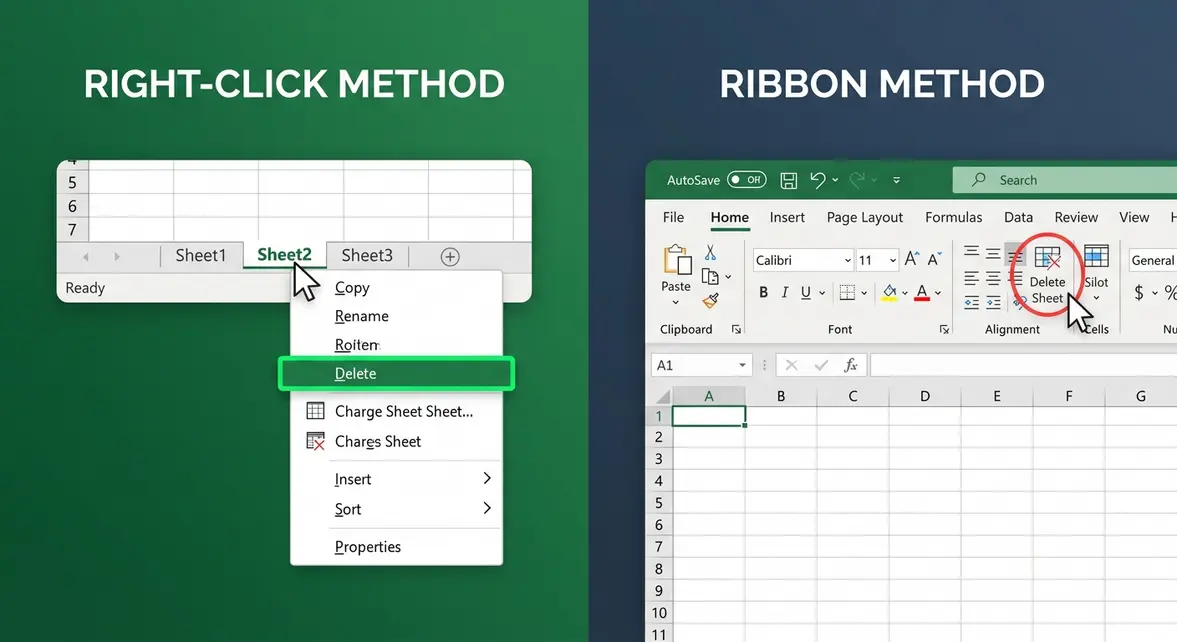Choose Delete in the context menu

(396, 373)
